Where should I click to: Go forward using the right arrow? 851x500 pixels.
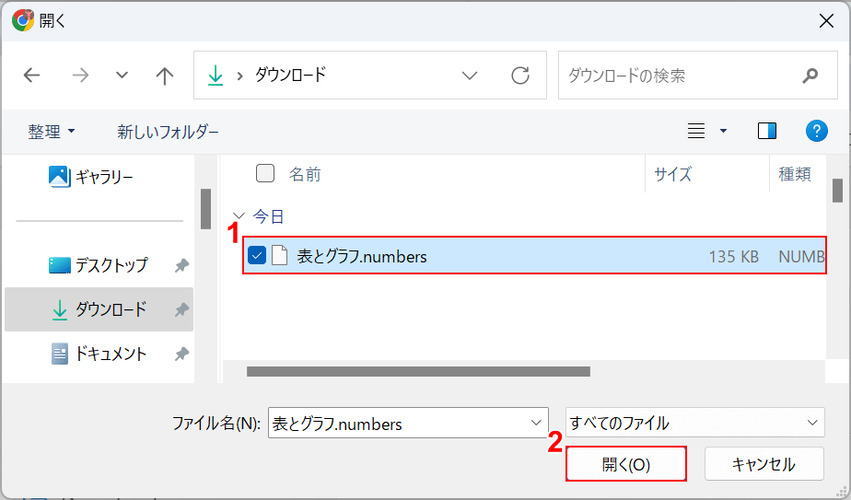(x=80, y=75)
